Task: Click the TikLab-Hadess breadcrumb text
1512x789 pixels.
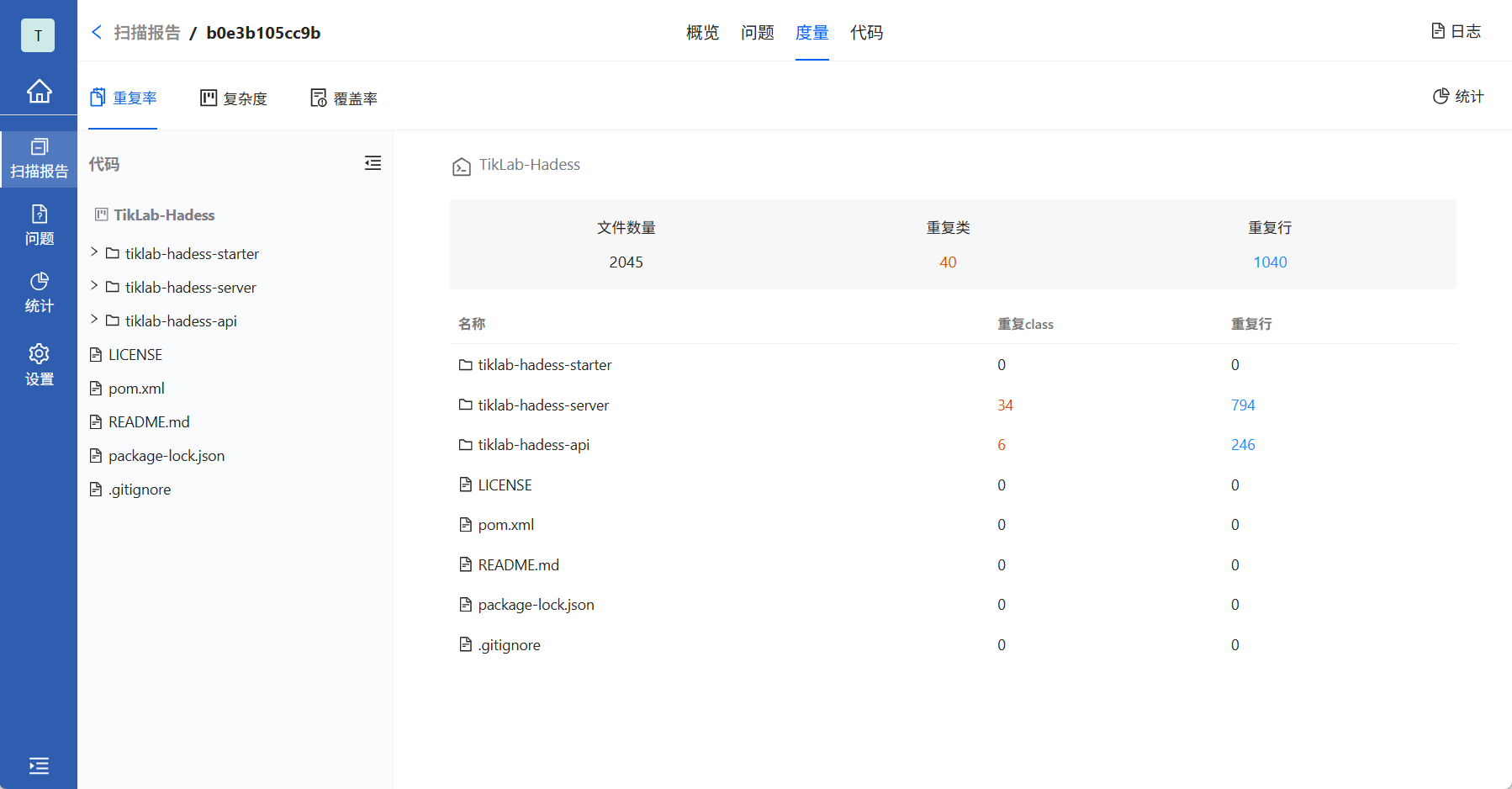Action: (530, 165)
